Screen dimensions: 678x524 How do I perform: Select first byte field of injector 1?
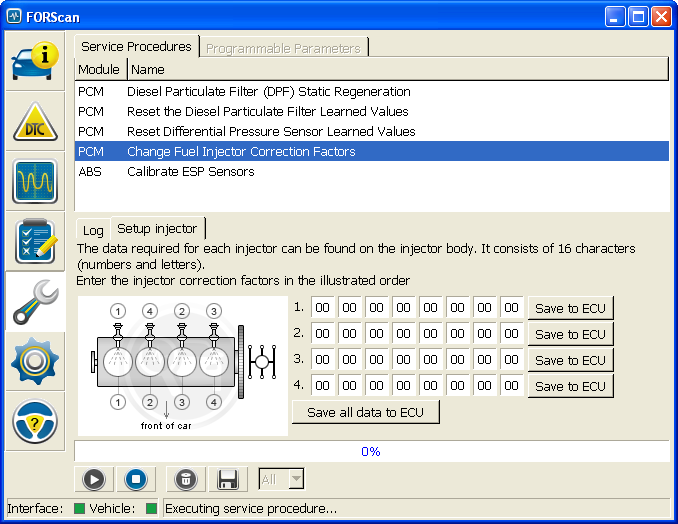[323, 308]
